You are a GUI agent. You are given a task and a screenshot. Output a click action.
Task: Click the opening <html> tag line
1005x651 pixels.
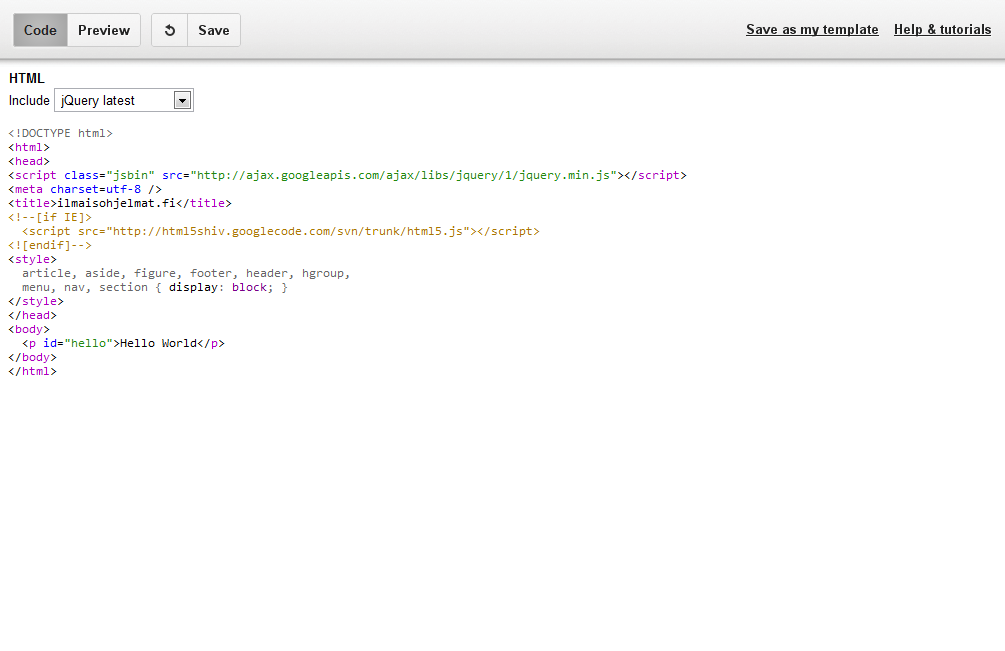[29, 147]
